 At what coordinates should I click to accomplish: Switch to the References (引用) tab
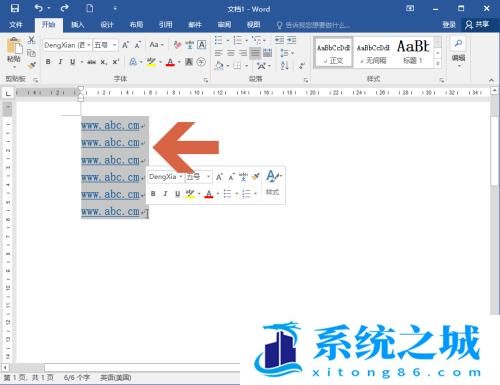point(166,25)
